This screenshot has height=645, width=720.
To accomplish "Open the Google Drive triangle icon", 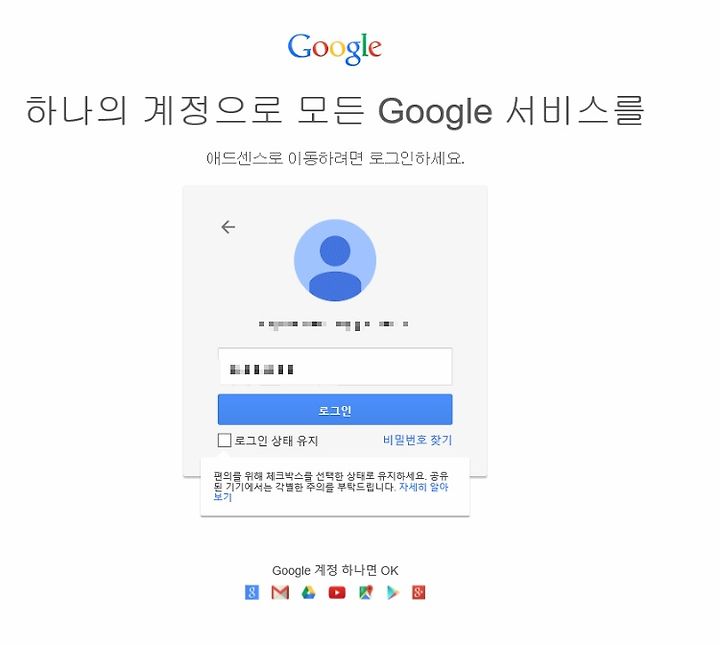I will click(x=309, y=592).
